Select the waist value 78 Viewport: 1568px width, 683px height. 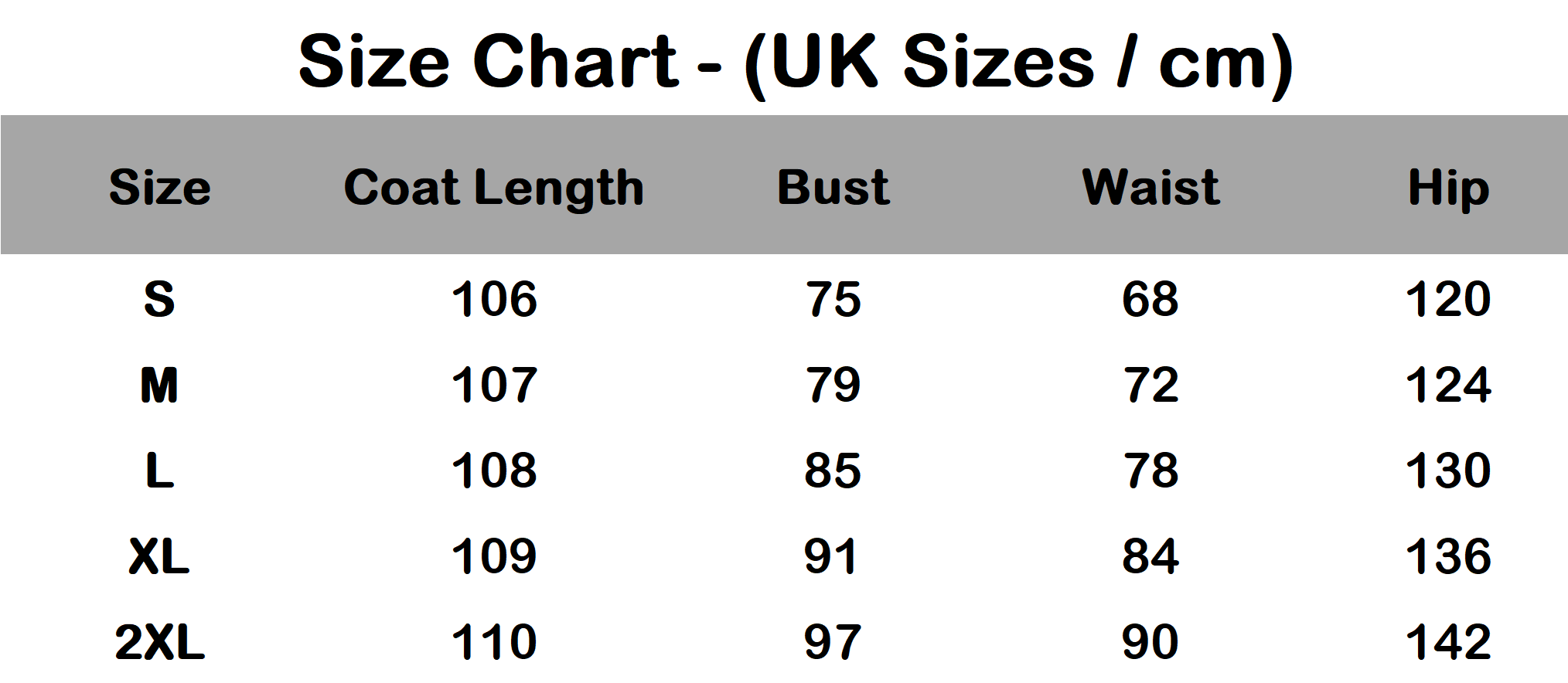click(1150, 471)
